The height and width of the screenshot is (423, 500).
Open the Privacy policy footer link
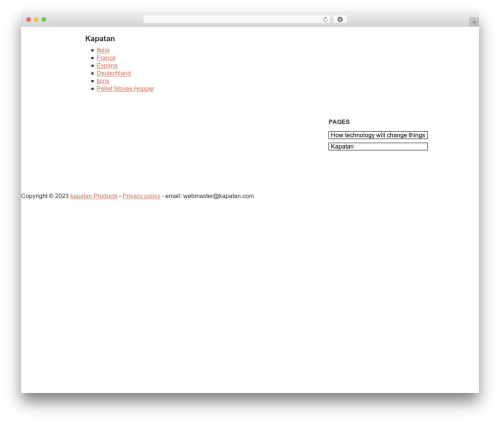(x=141, y=196)
